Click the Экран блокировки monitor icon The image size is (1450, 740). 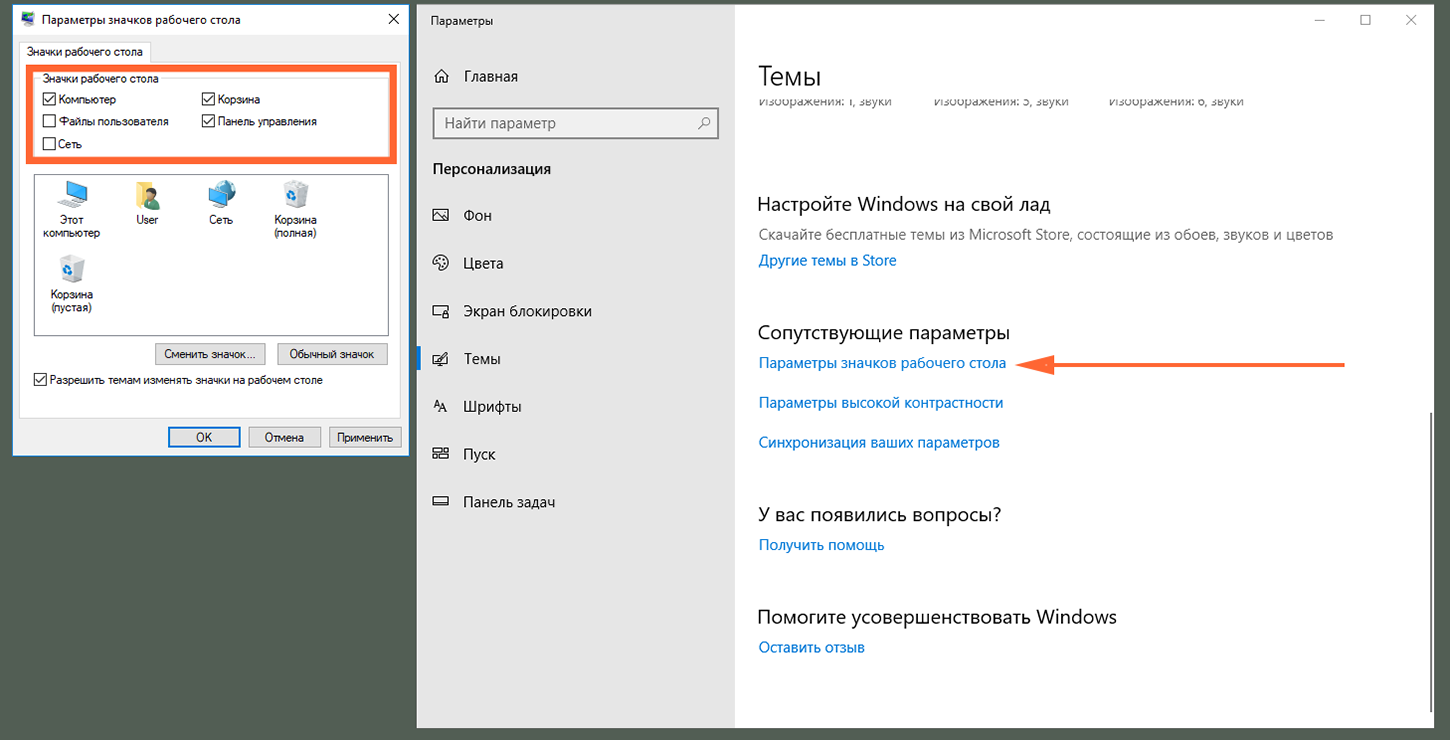point(441,311)
